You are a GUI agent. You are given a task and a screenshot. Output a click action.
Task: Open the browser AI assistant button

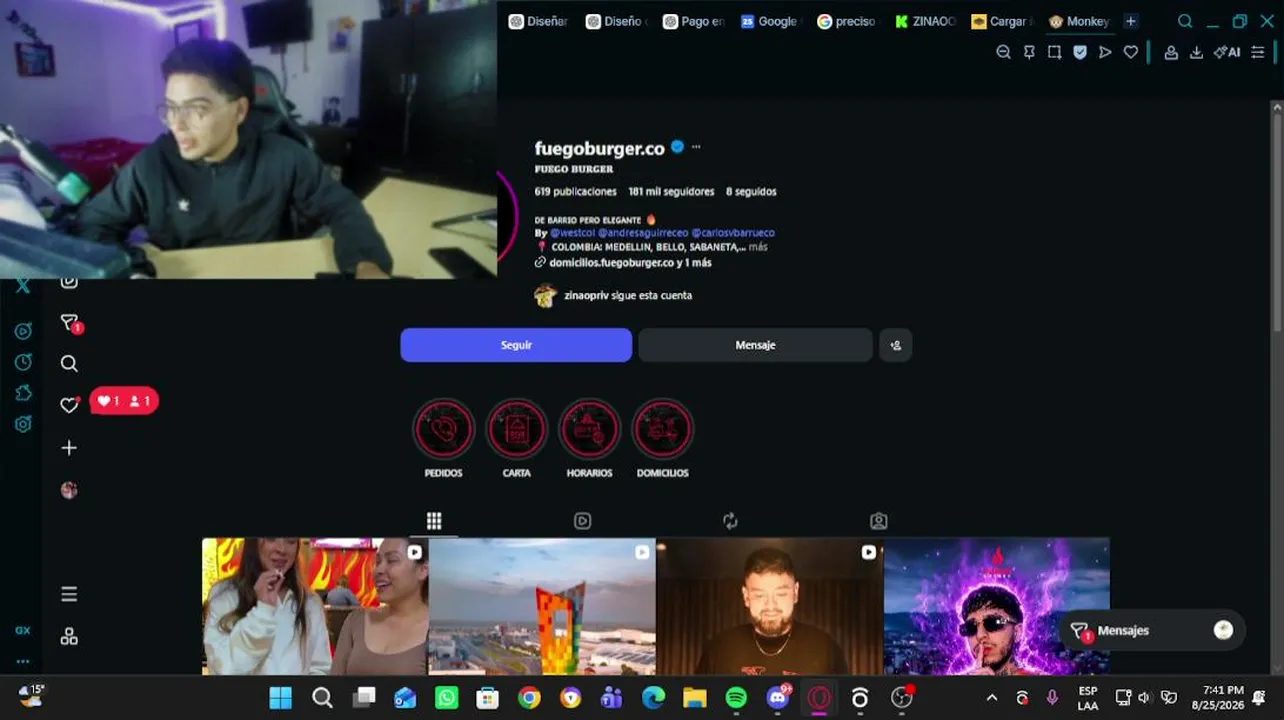(x=1227, y=52)
